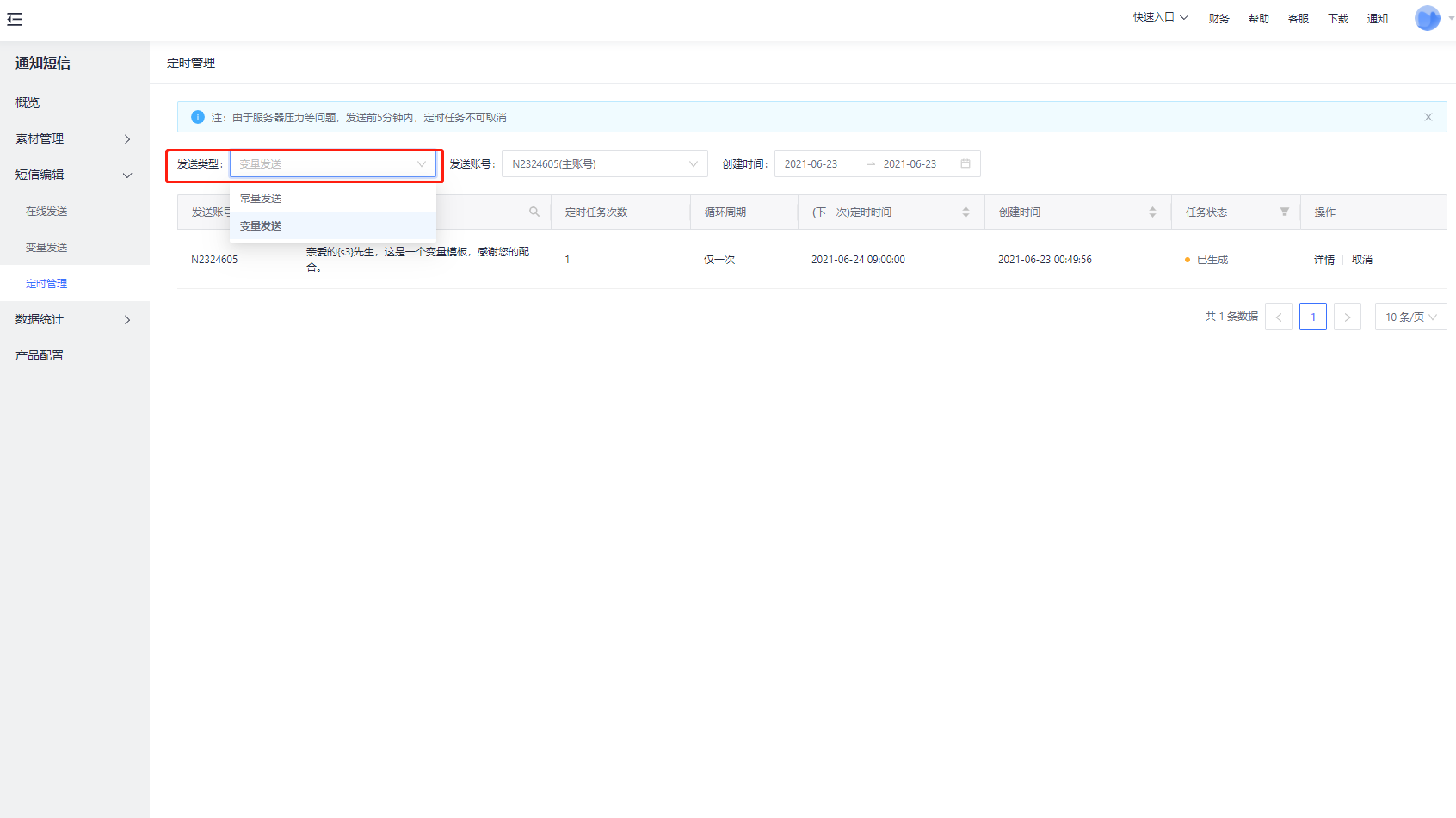Click the 仅一次 cycle cell
Image resolution: width=1456 pixels, height=818 pixels.
point(719,259)
